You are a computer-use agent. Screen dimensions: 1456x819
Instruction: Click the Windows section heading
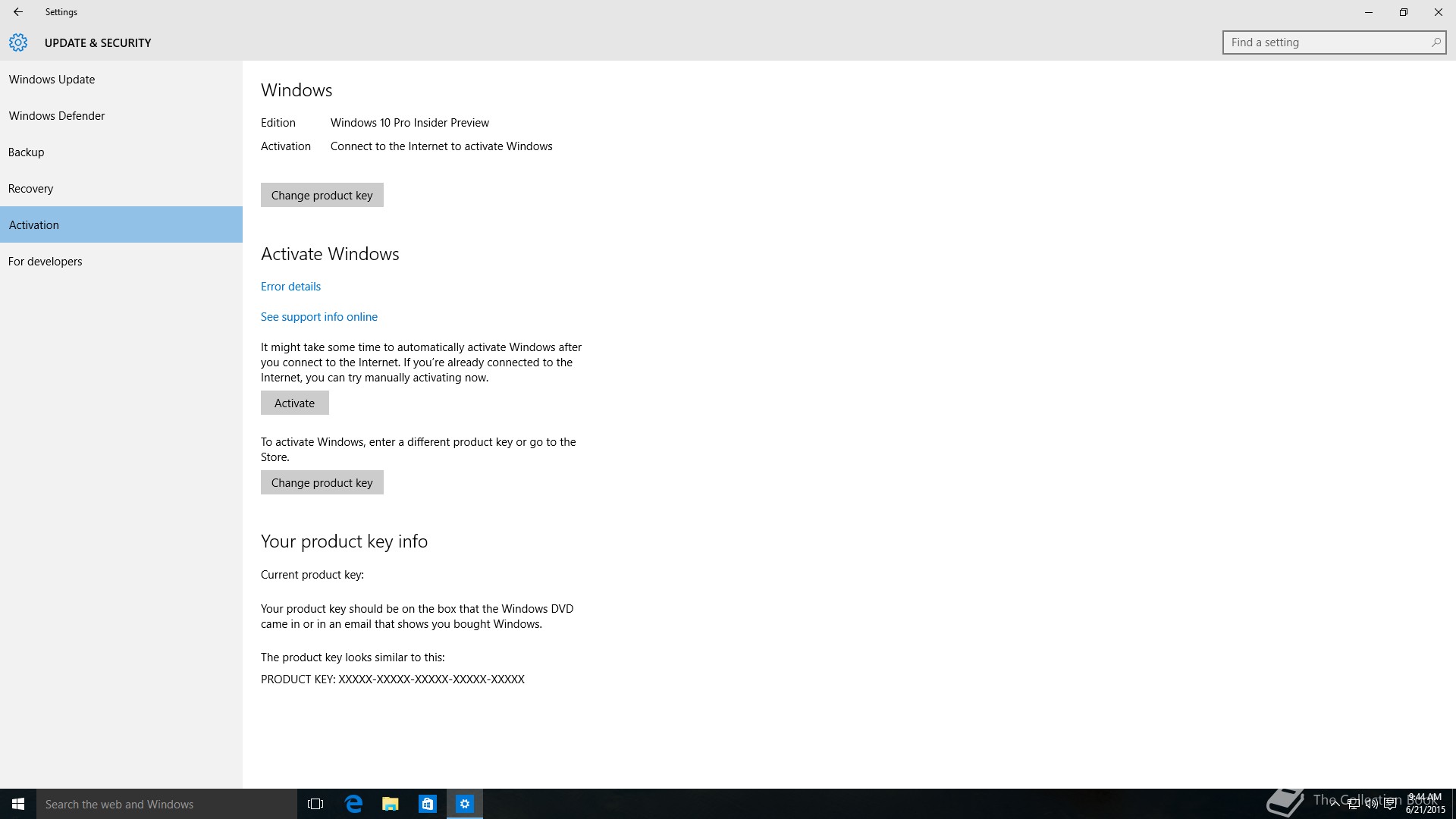pyautogui.click(x=297, y=90)
